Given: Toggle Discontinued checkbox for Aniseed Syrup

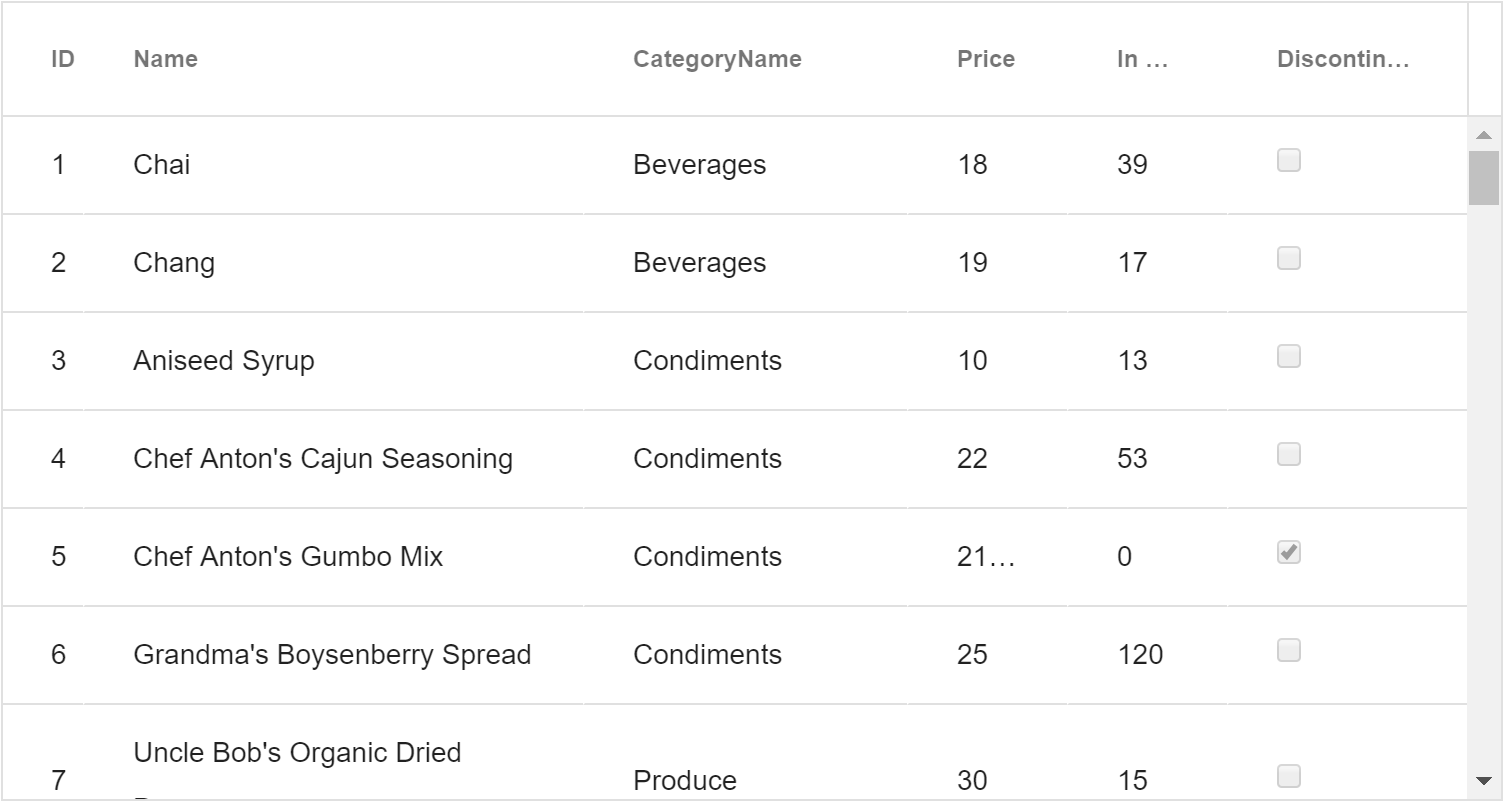Looking at the screenshot, I should 1289,357.
